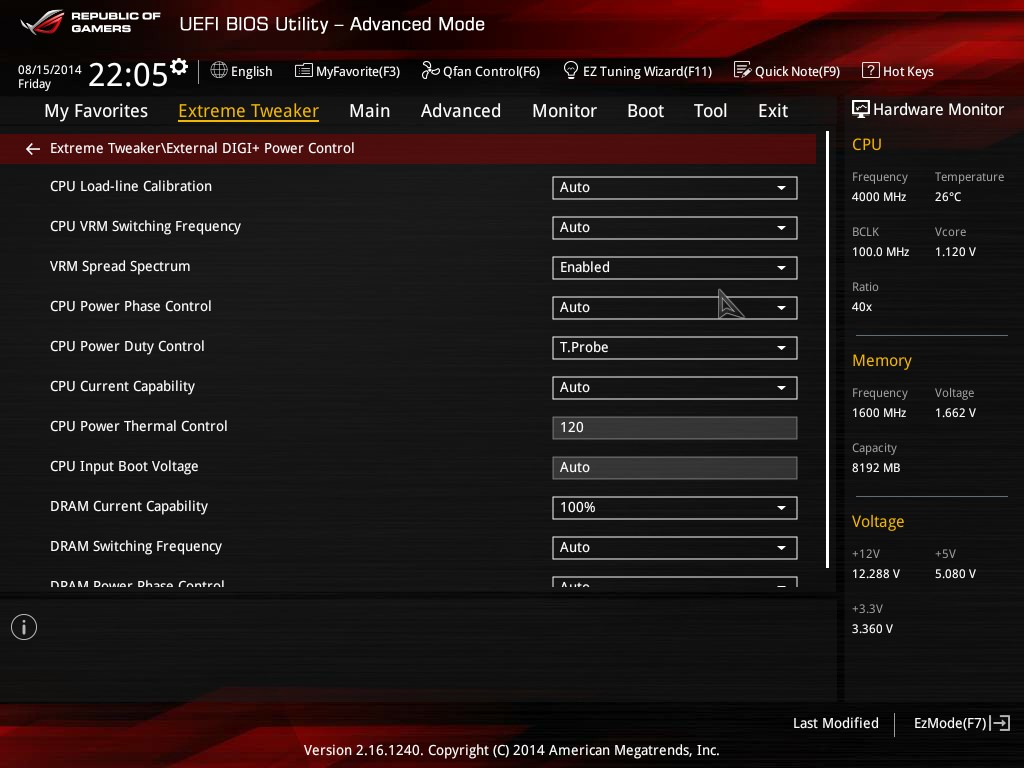Select CPU Power Duty Control label
1024x768 pixels.
(127, 346)
